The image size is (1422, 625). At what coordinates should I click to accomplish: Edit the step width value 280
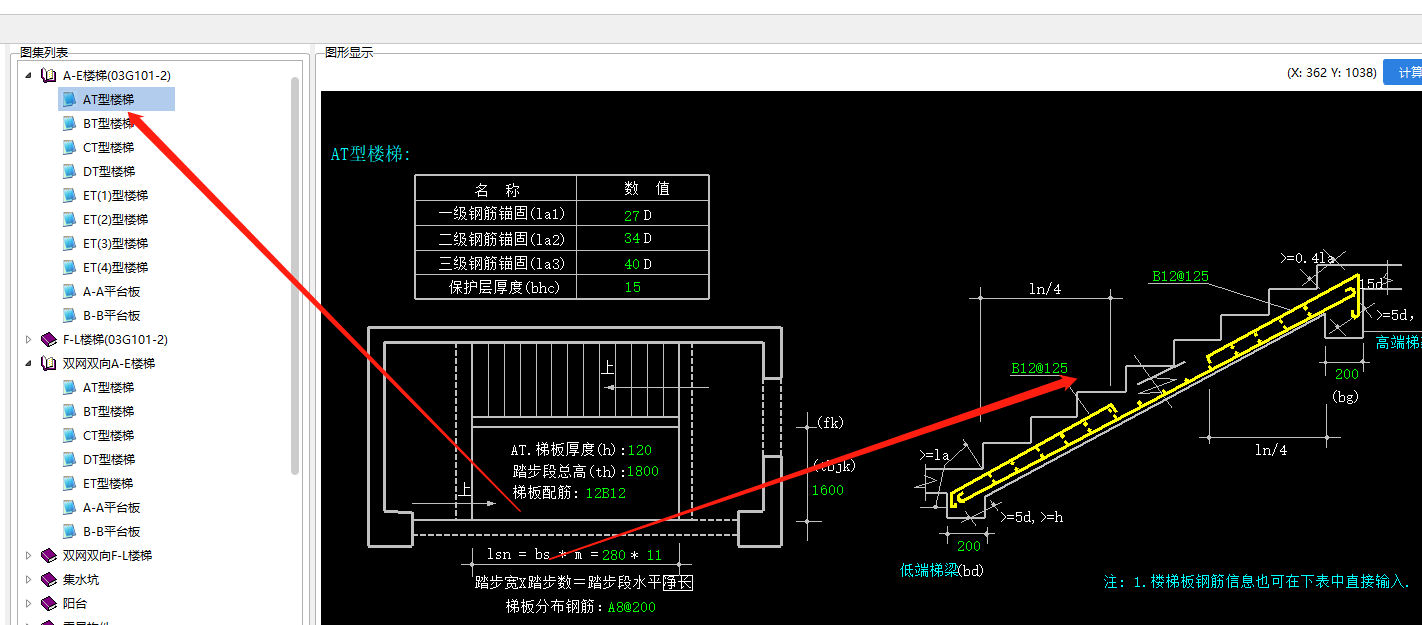pos(613,554)
